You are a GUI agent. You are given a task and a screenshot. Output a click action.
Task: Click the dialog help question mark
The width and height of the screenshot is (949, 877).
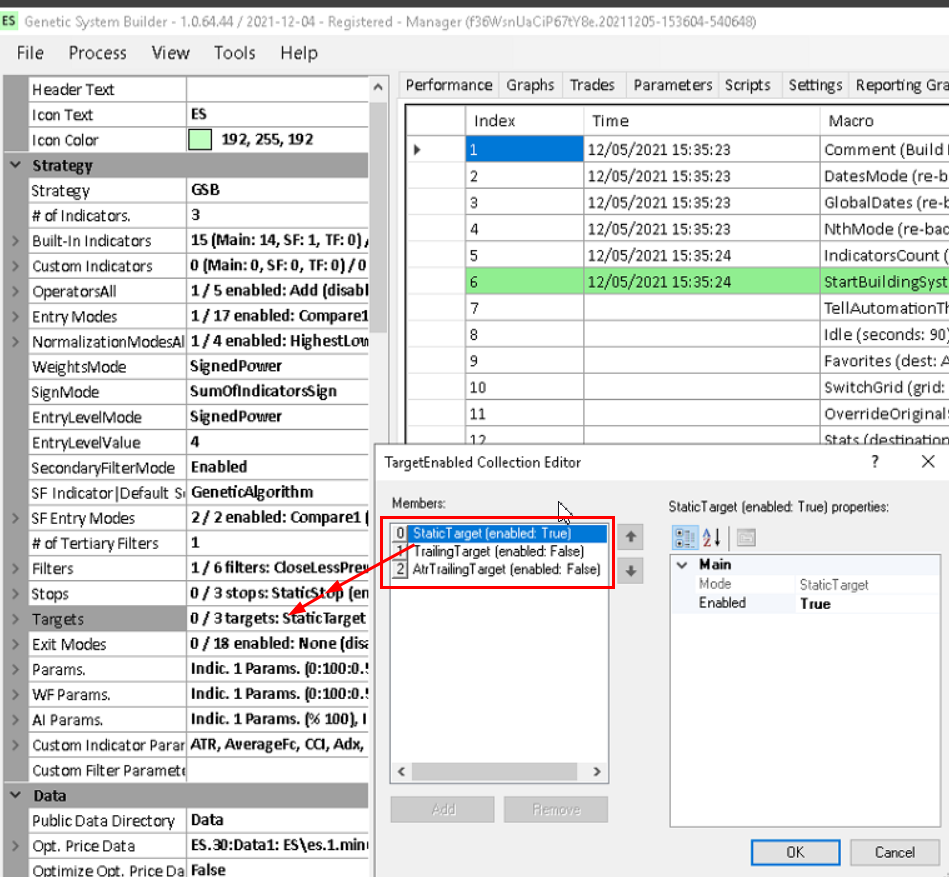[x=875, y=462]
